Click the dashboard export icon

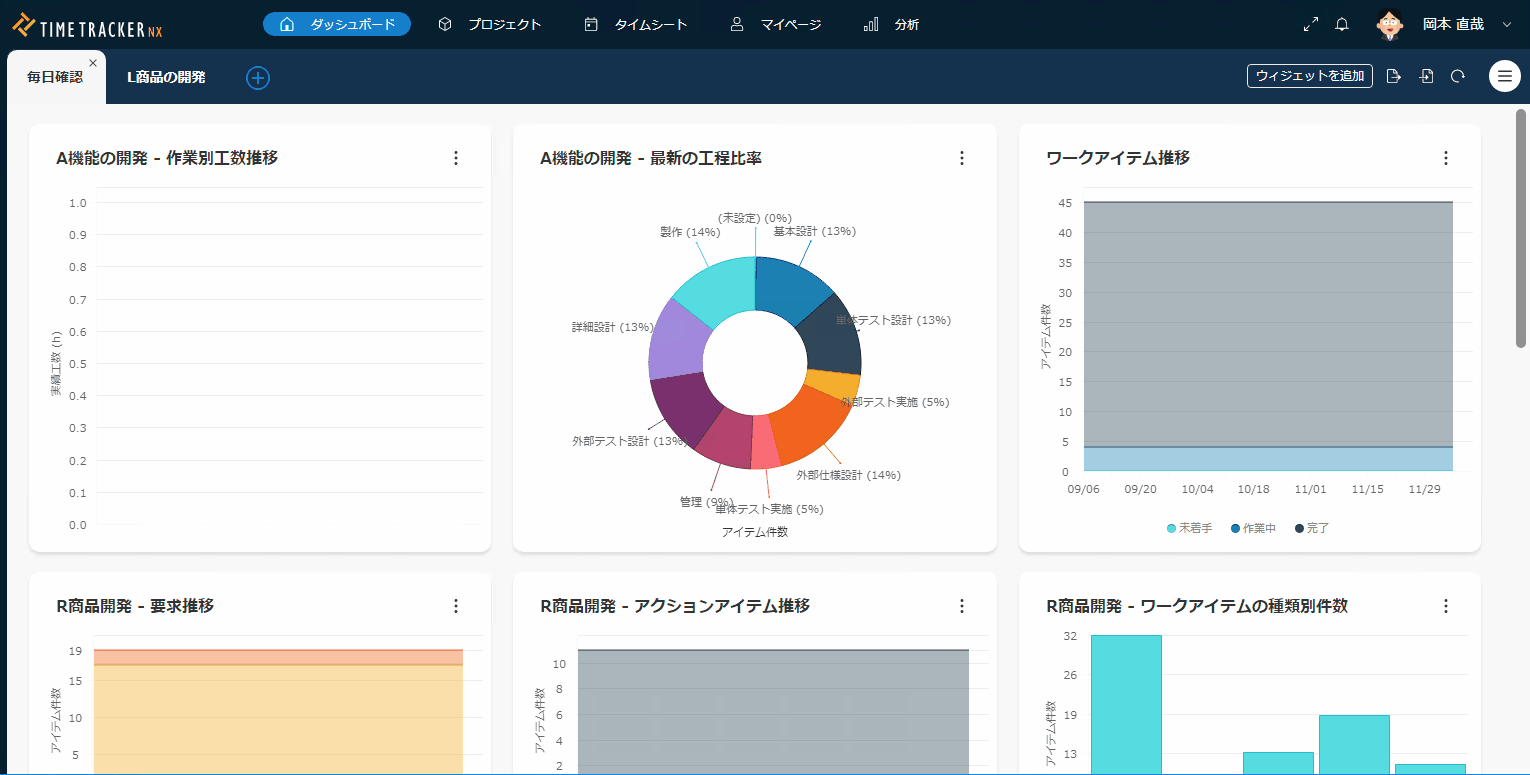click(x=1394, y=76)
